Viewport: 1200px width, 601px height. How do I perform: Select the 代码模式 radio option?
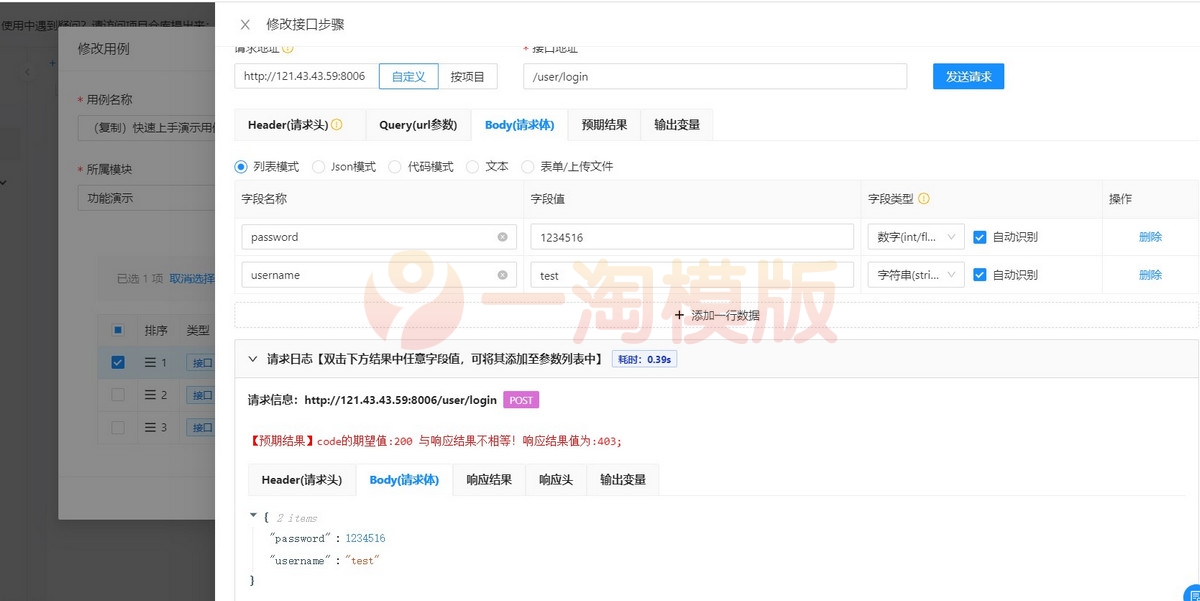pos(395,167)
